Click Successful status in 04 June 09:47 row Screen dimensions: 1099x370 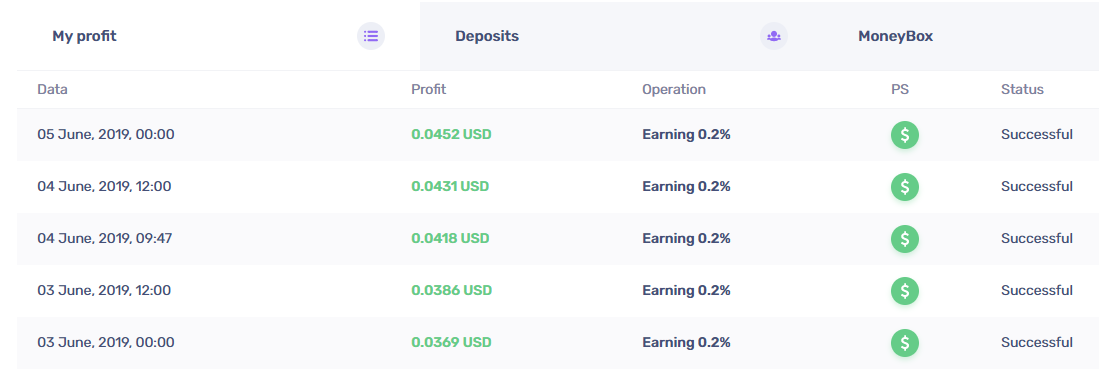(x=1037, y=238)
